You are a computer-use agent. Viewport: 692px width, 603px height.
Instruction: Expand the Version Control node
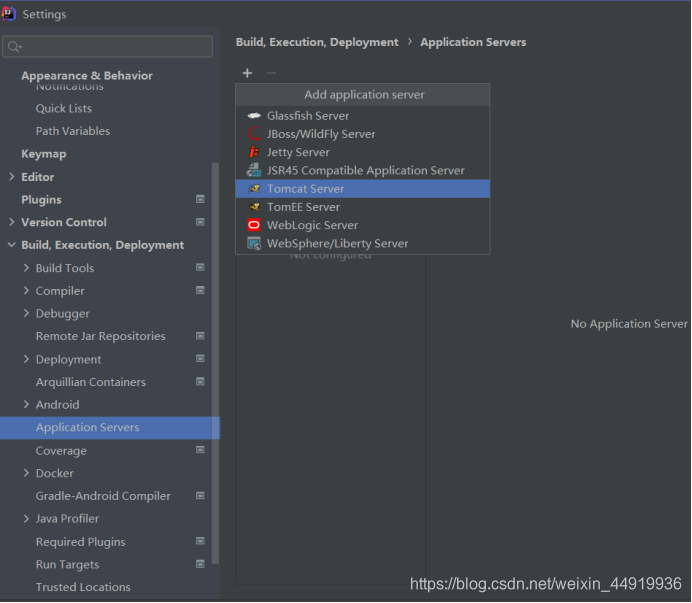[x=11, y=222]
